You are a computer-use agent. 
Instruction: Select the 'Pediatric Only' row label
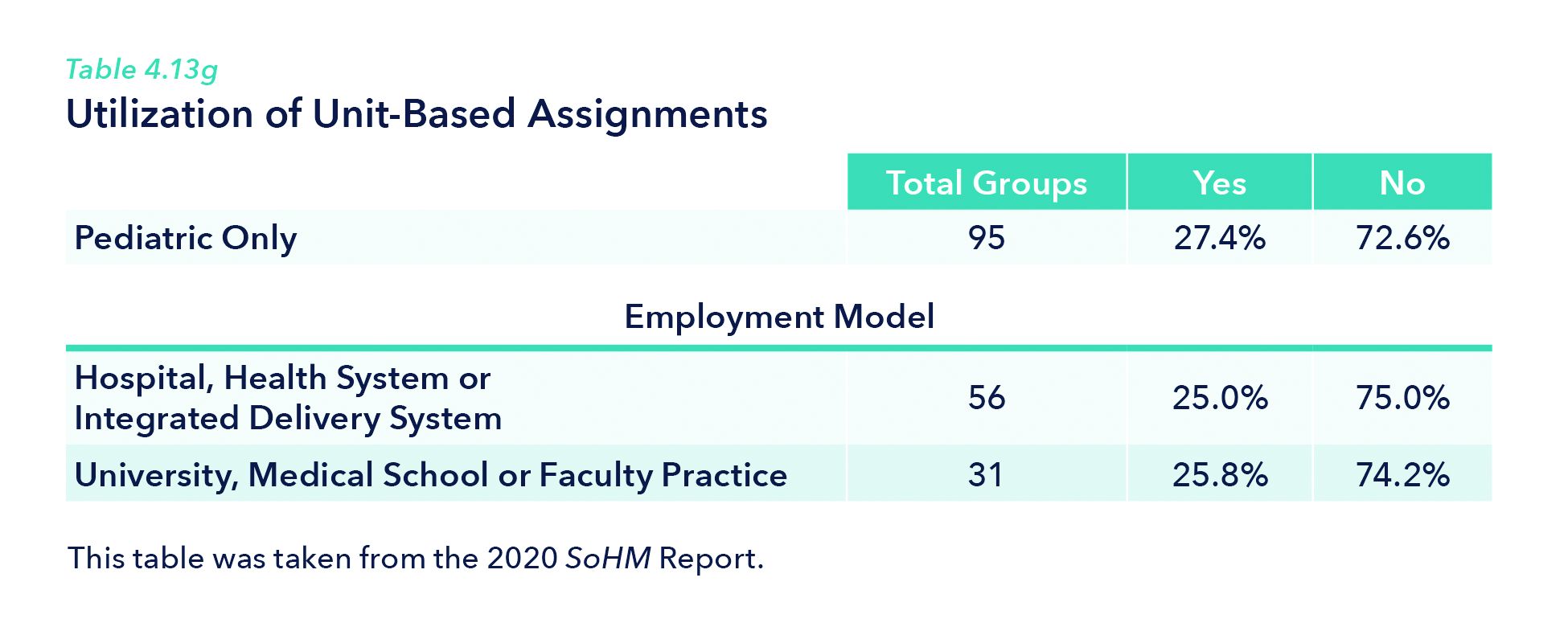pos(186,238)
